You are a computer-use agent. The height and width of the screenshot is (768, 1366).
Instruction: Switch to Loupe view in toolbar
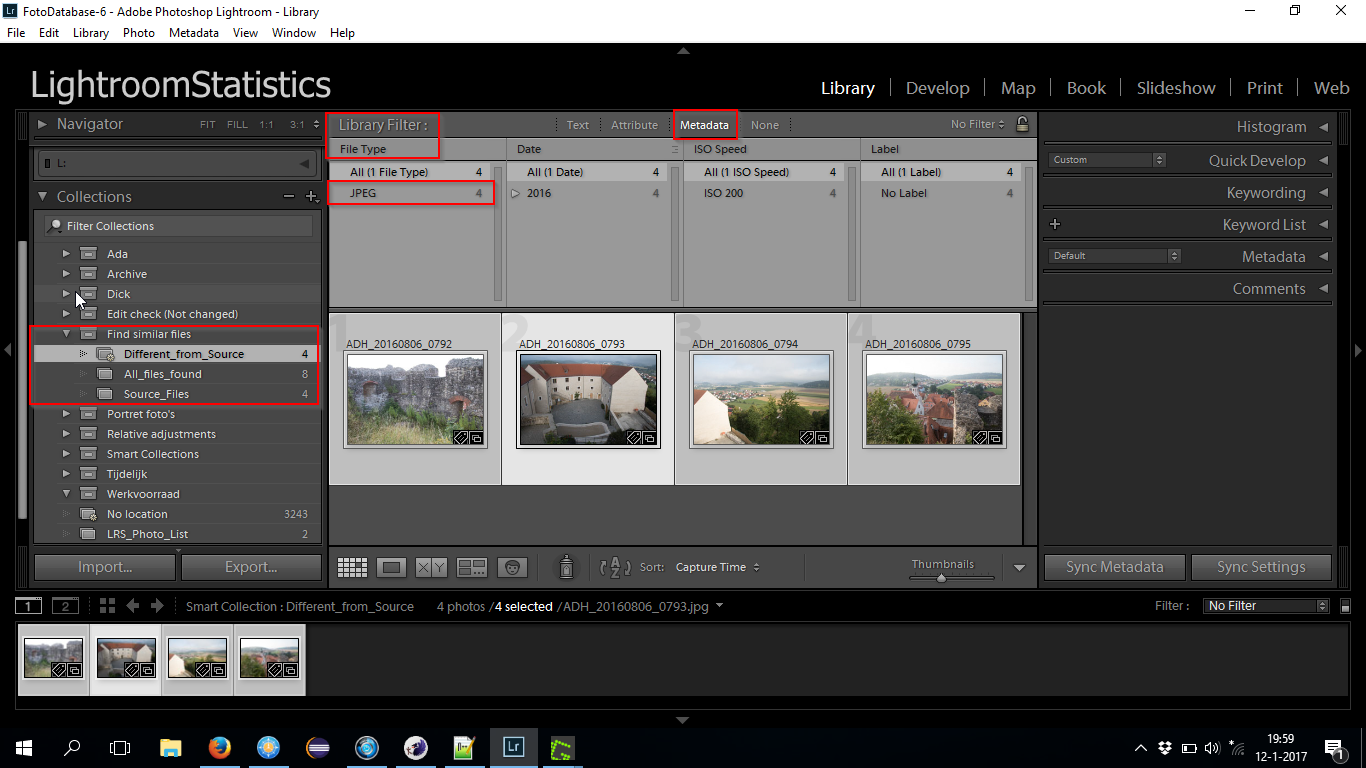(x=392, y=567)
